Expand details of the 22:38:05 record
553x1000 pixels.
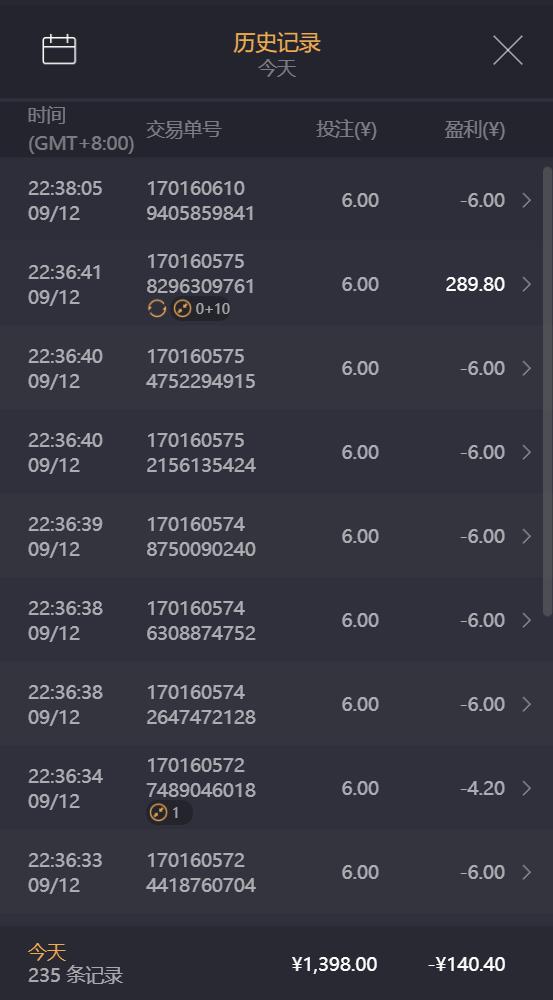[527, 200]
